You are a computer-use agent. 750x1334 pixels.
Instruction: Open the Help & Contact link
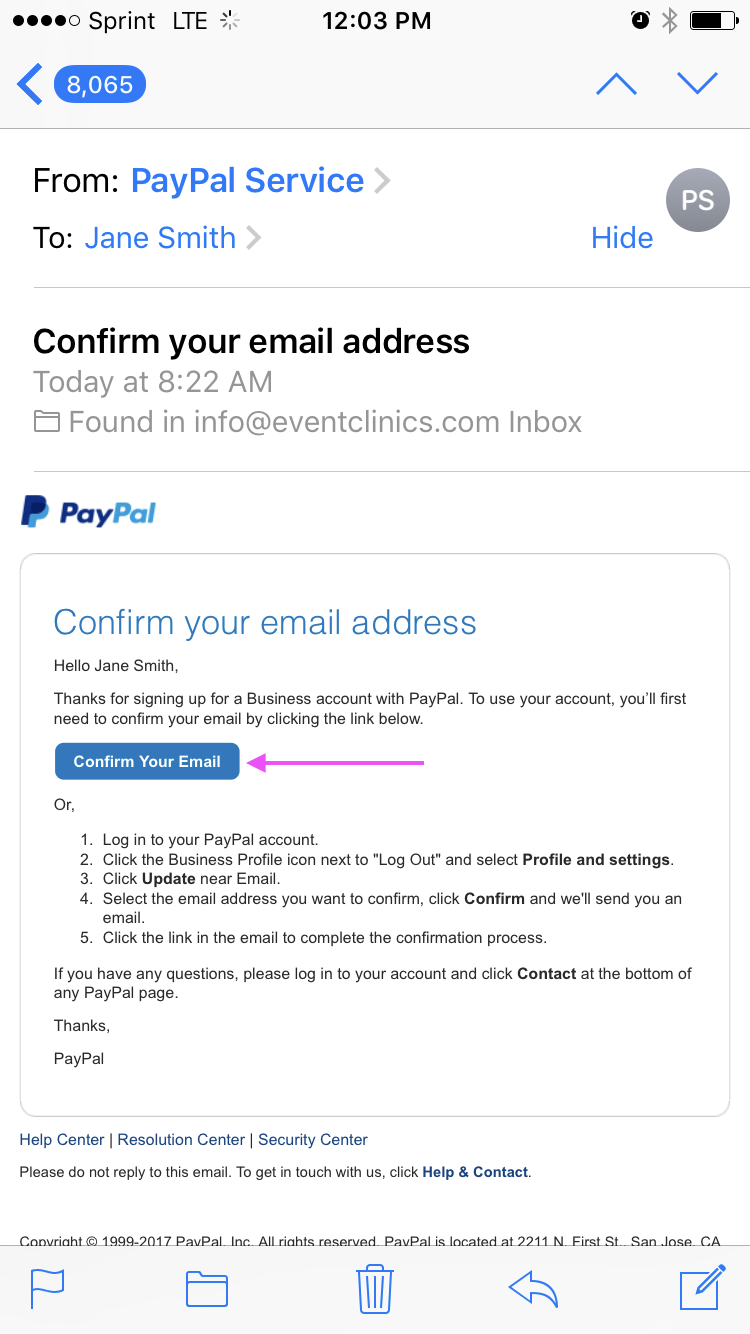(475, 1171)
